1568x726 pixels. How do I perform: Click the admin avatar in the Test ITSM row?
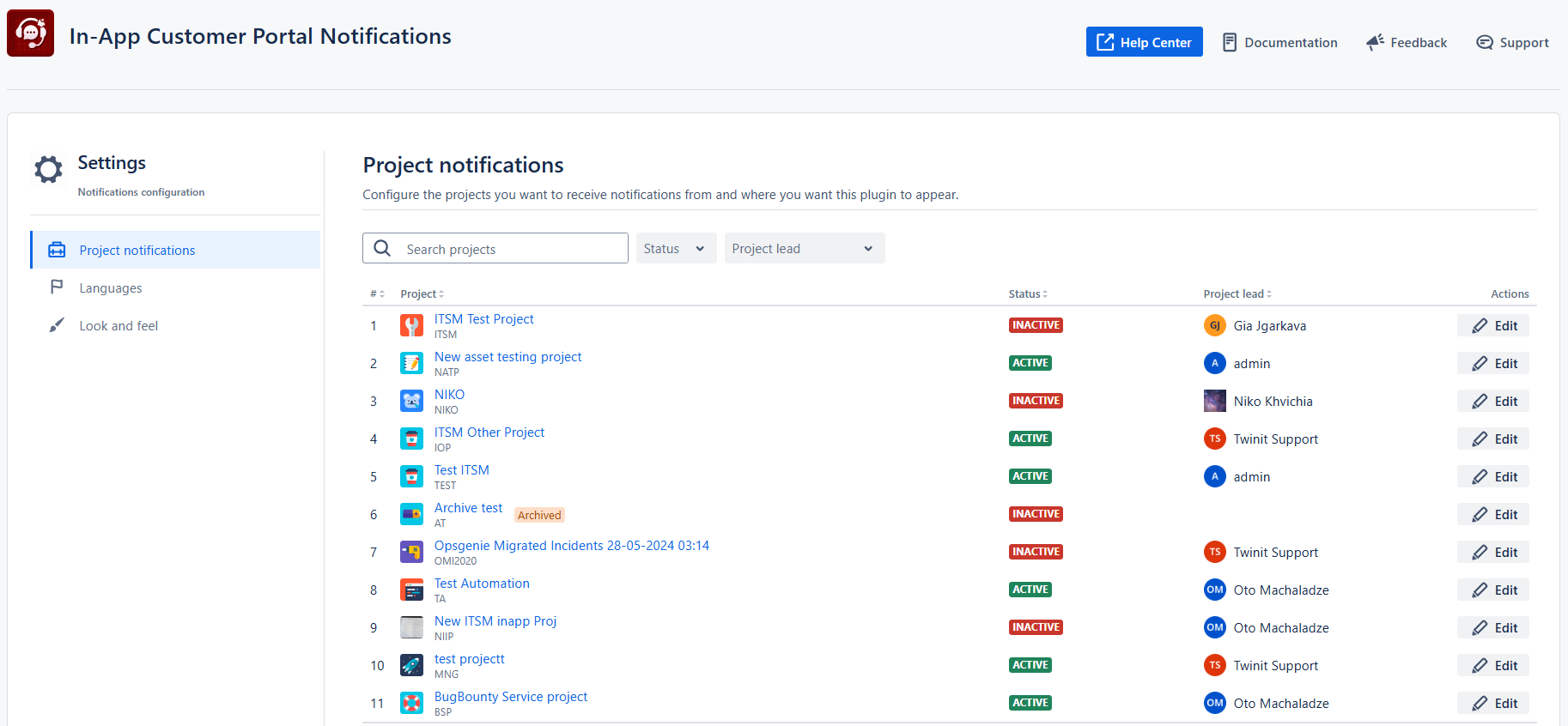(x=1214, y=476)
